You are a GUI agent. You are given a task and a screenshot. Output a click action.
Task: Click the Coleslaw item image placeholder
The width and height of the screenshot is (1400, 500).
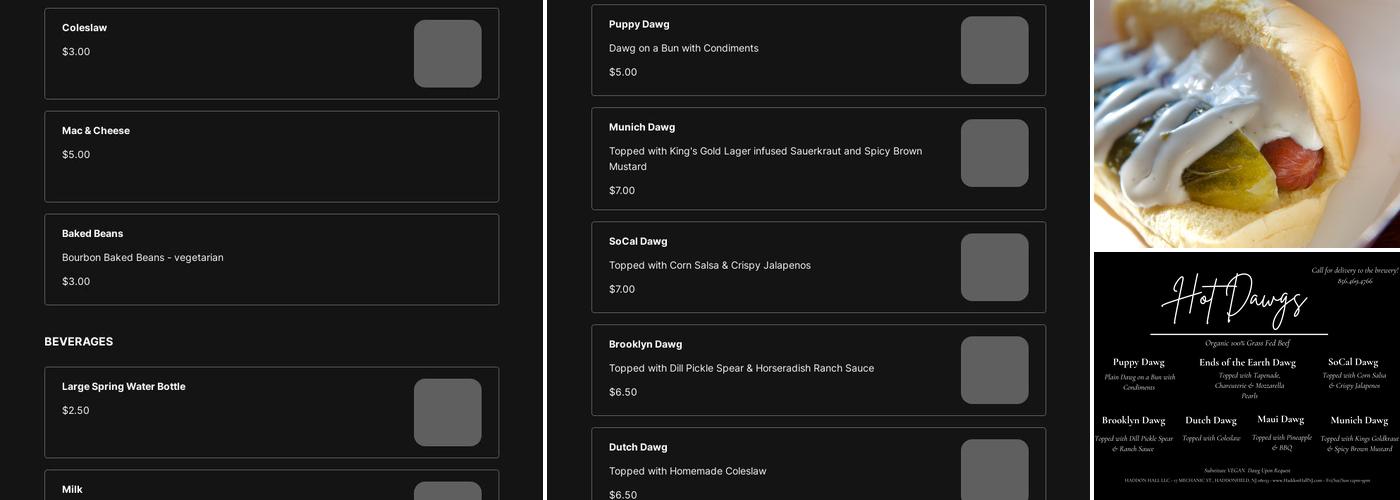[x=447, y=54]
